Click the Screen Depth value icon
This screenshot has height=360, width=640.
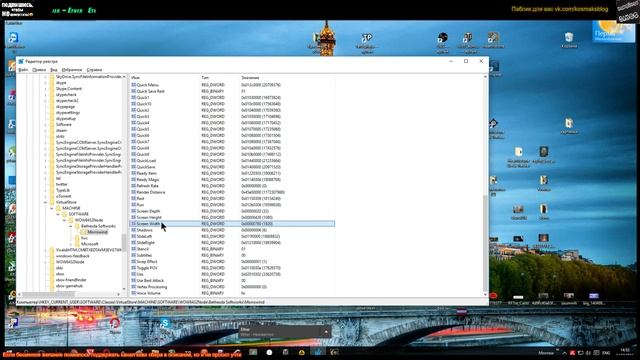(133, 211)
